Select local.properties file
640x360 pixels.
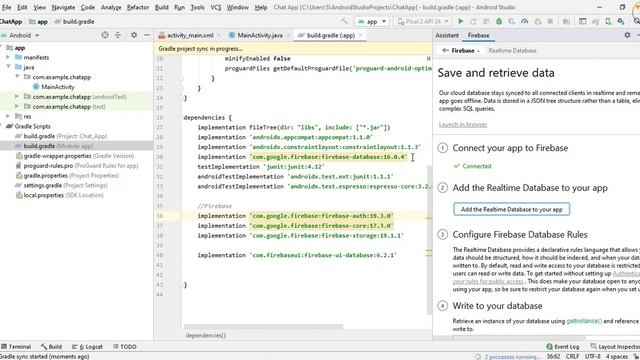click(x=60, y=196)
